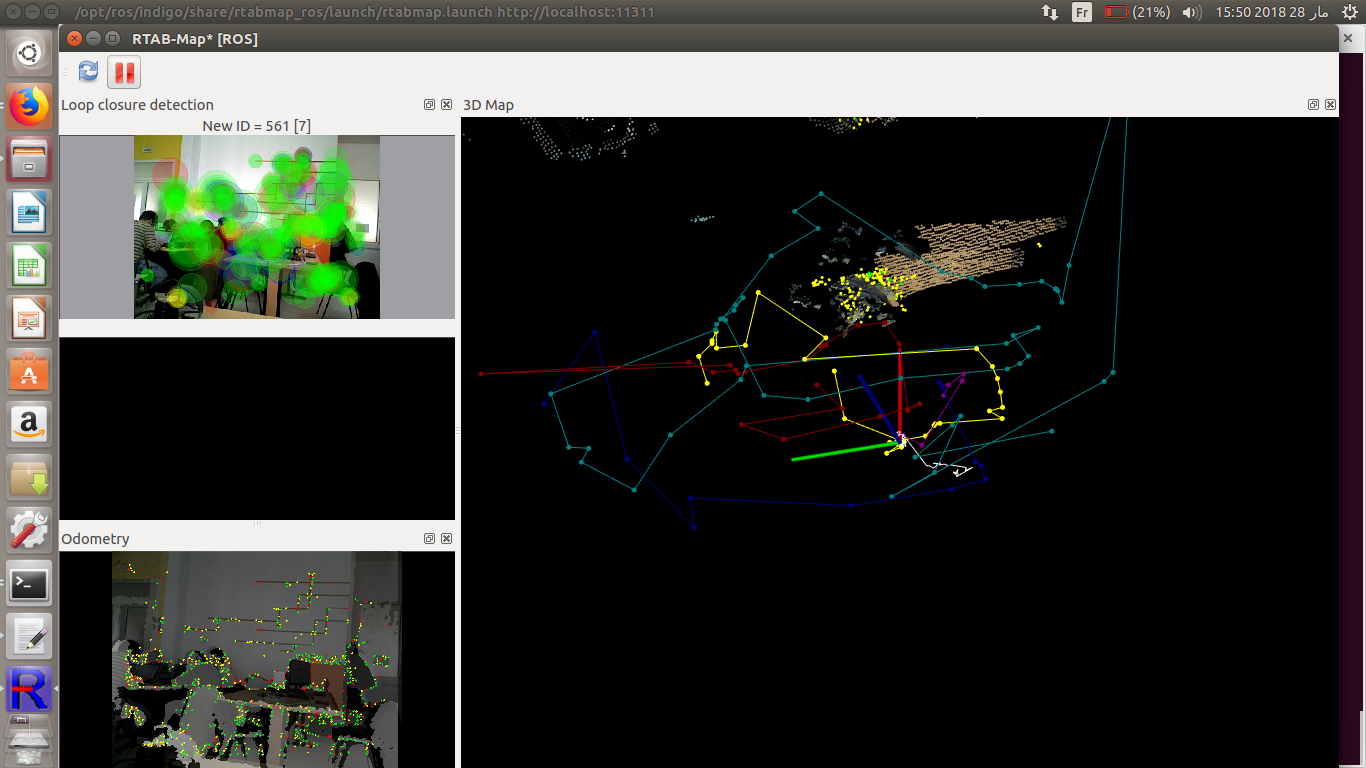Image resolution: width=1366 pixels, height=768 pixels.
Task: Click the Odometry feature view image
Action: pyautogui.click(x=257, y=660)
